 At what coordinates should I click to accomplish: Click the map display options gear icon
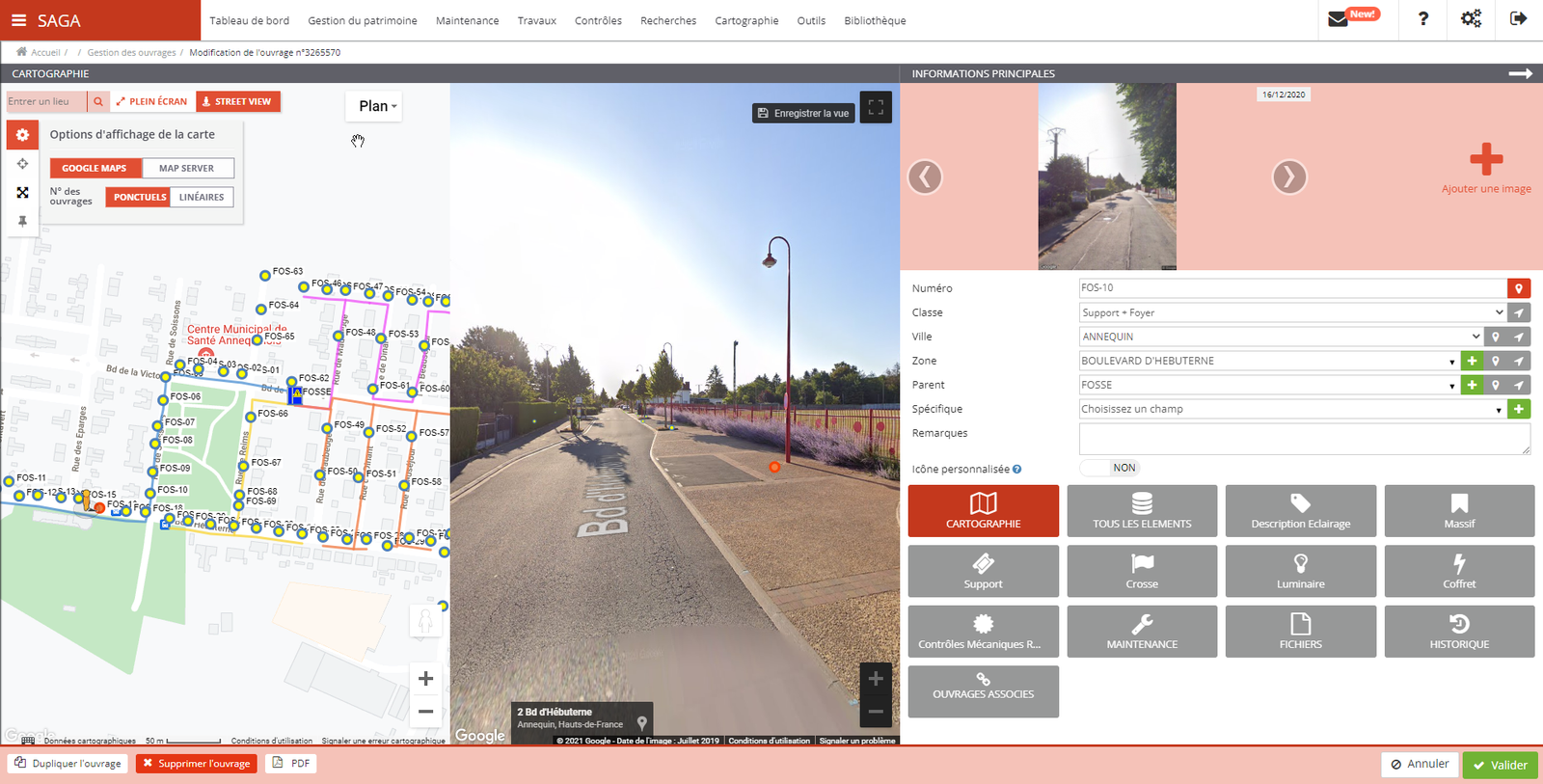22,135
